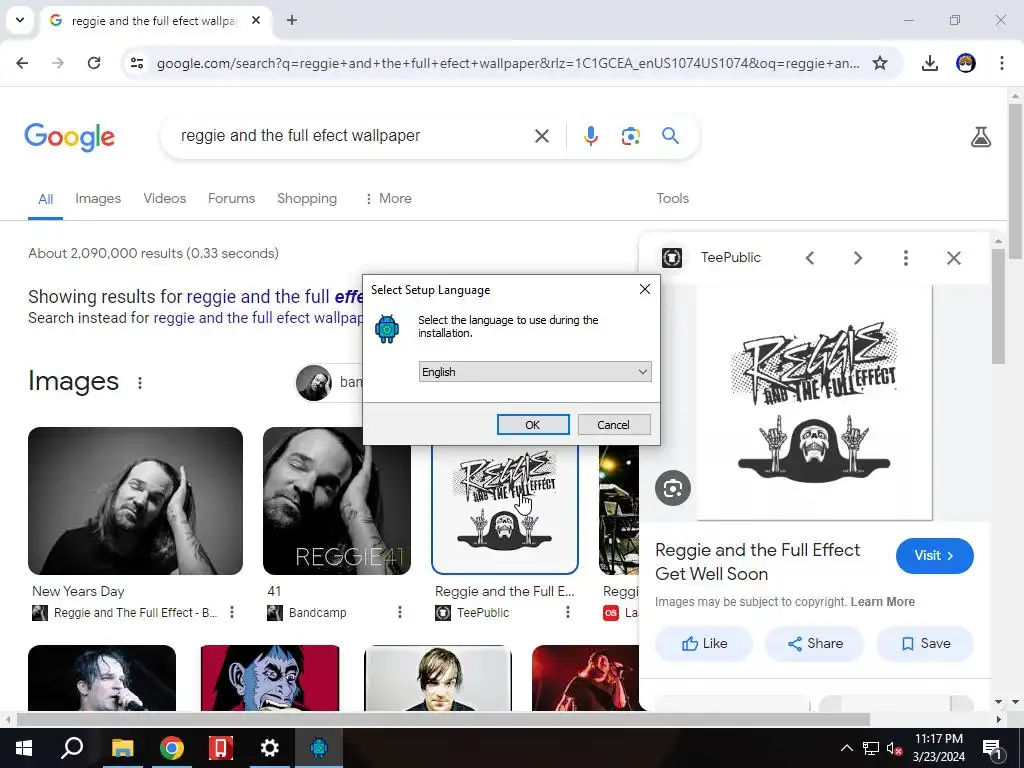
Task: Search by image with Google Lens icon
Action: point(630,136)
